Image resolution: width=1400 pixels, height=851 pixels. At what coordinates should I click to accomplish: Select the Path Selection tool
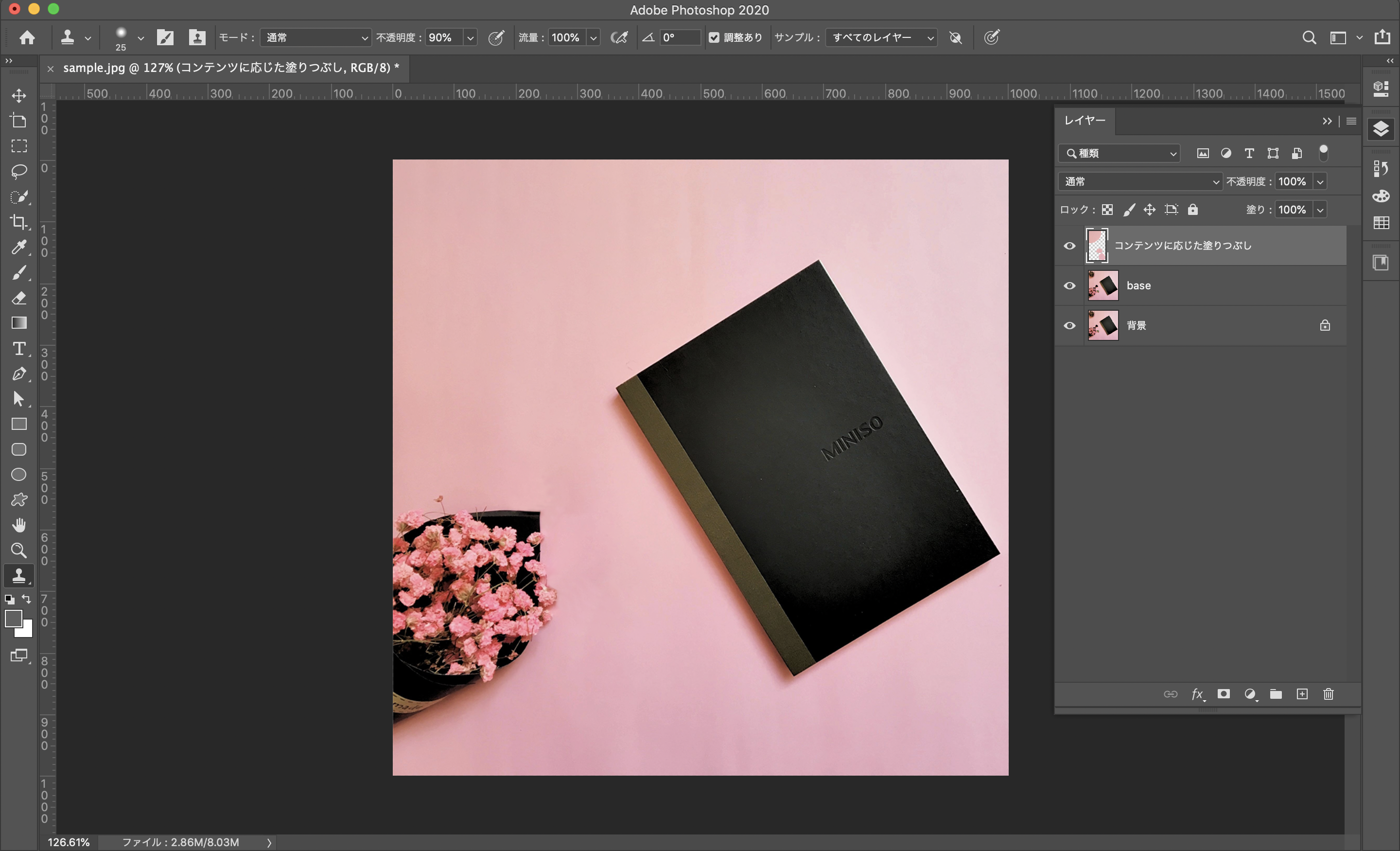coord(19,399)
